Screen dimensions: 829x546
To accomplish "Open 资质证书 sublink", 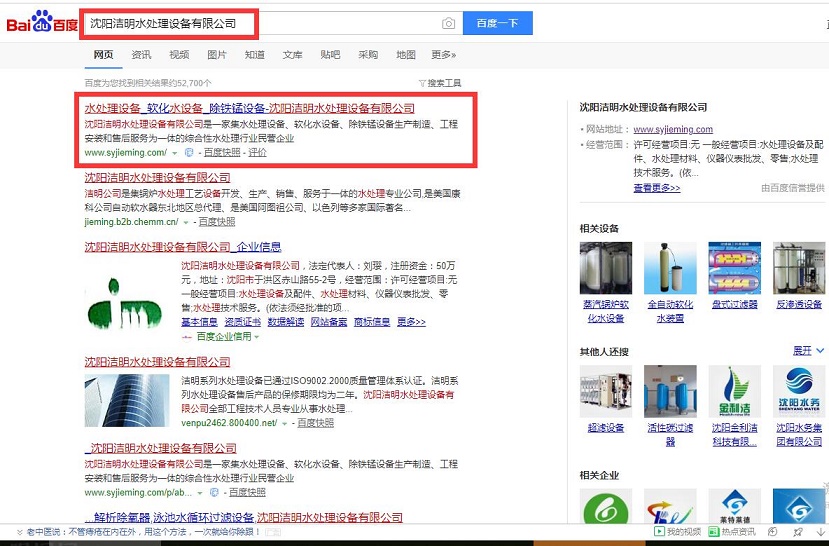I will (x=243, y=322).
